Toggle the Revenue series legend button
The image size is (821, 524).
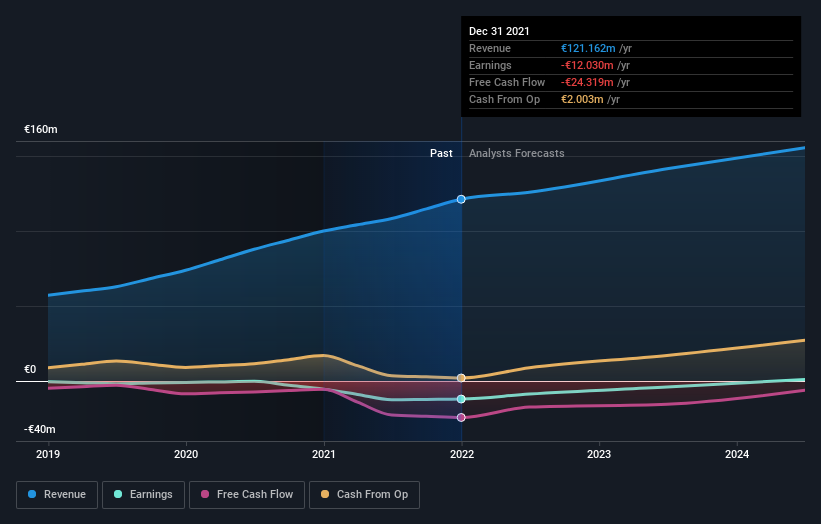57,495
